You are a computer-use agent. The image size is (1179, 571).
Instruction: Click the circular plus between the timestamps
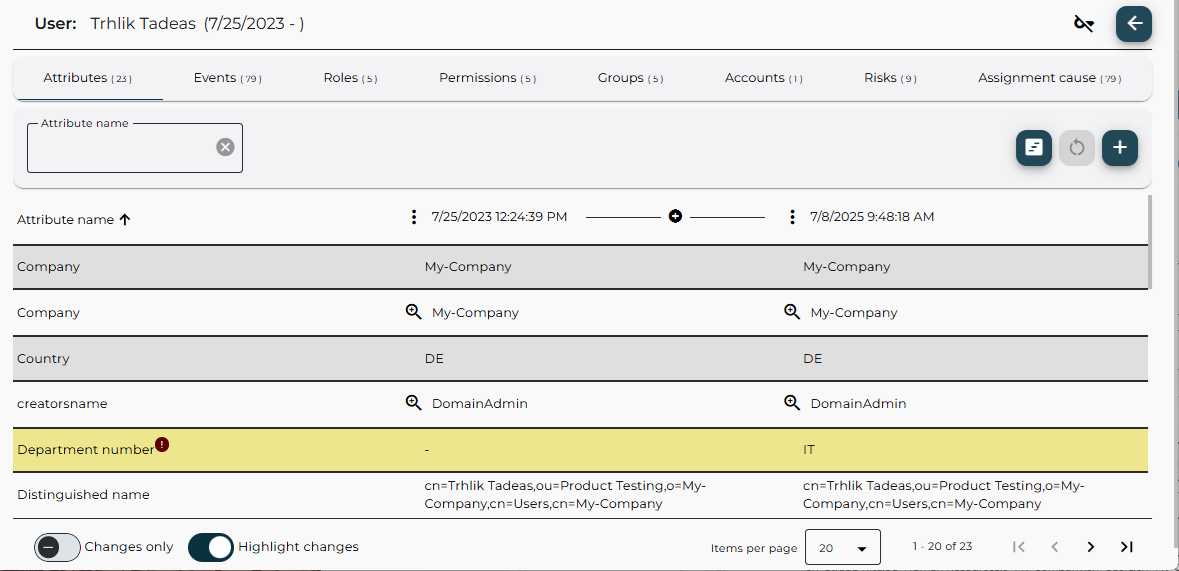(x=675, y=216)
